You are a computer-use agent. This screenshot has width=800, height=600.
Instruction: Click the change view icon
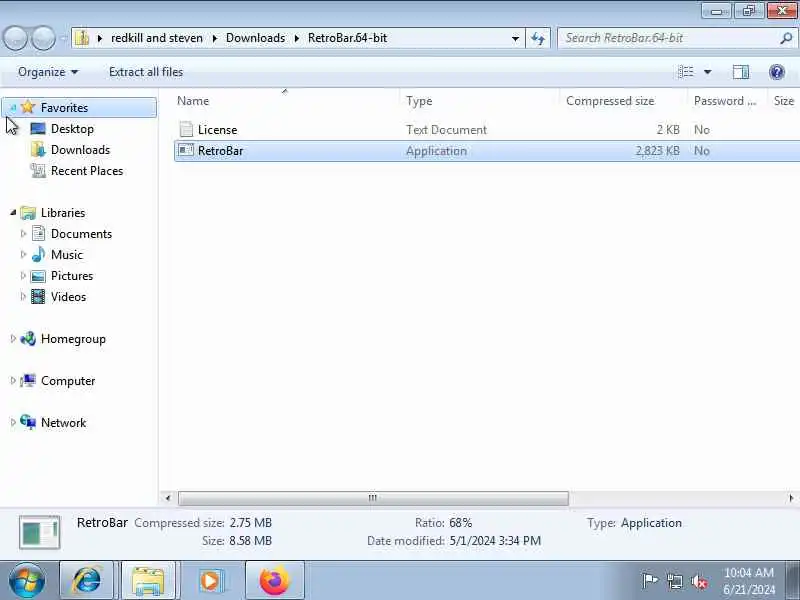686,72
